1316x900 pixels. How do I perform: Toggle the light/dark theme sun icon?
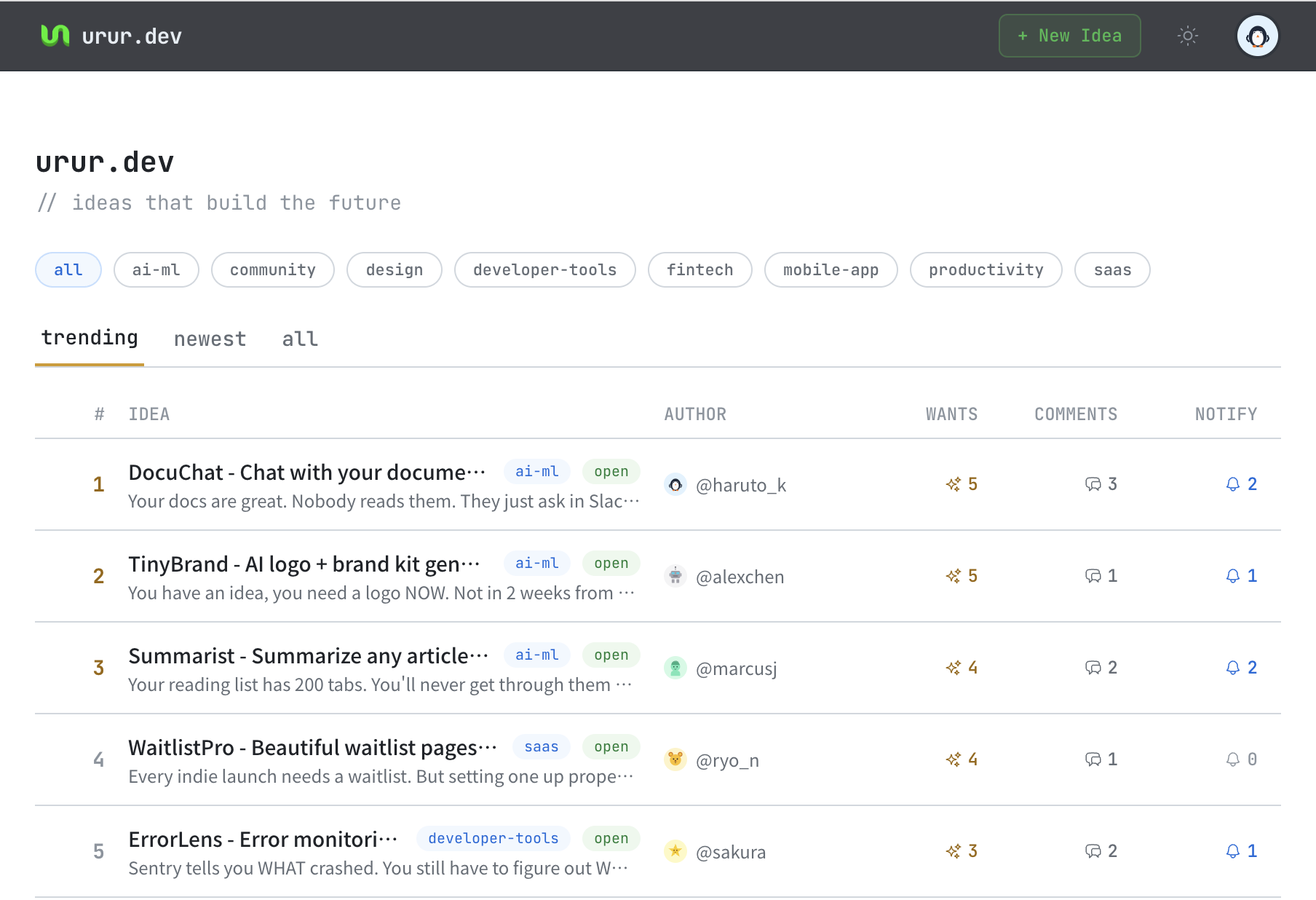coord(1188,35)
